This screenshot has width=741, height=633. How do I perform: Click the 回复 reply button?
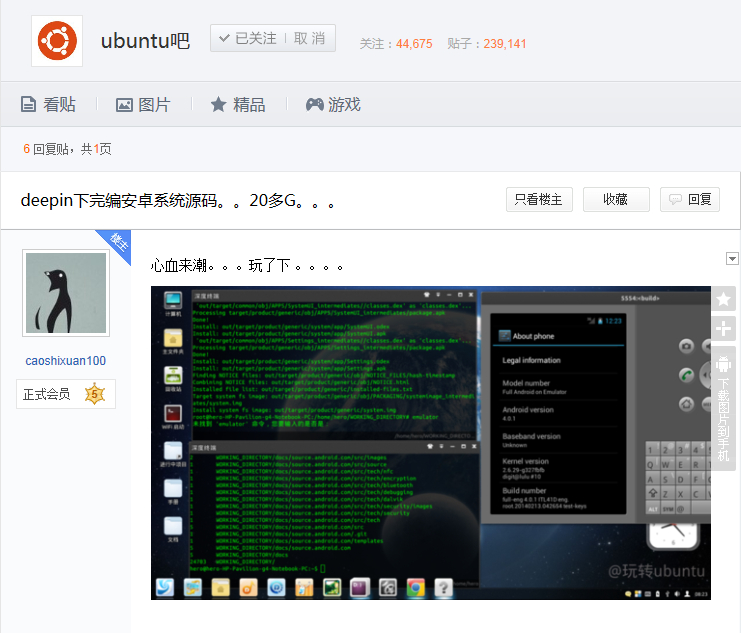690,199
